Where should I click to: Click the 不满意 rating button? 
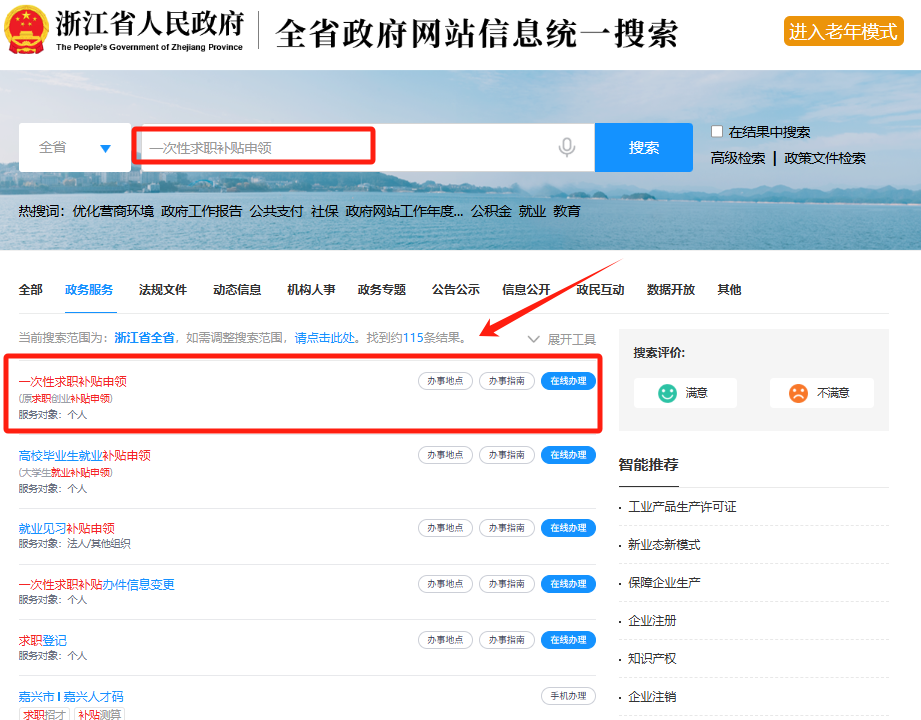pyautogui.click(x=822, y=393)
